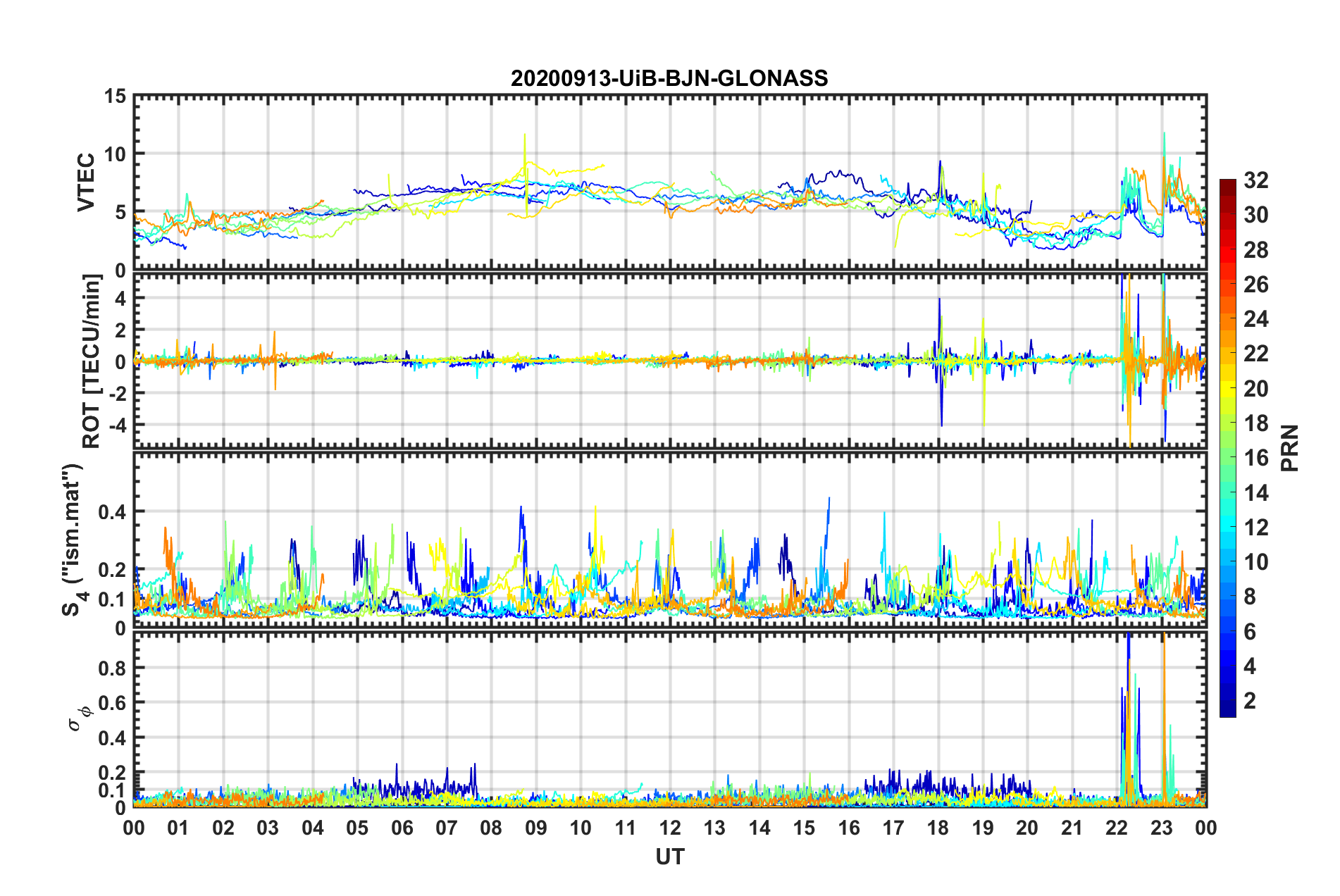The width and height of the screenshot is (1340, 896).
Task: Click the ROT y-axis tick -4
Action: [117, 425]
